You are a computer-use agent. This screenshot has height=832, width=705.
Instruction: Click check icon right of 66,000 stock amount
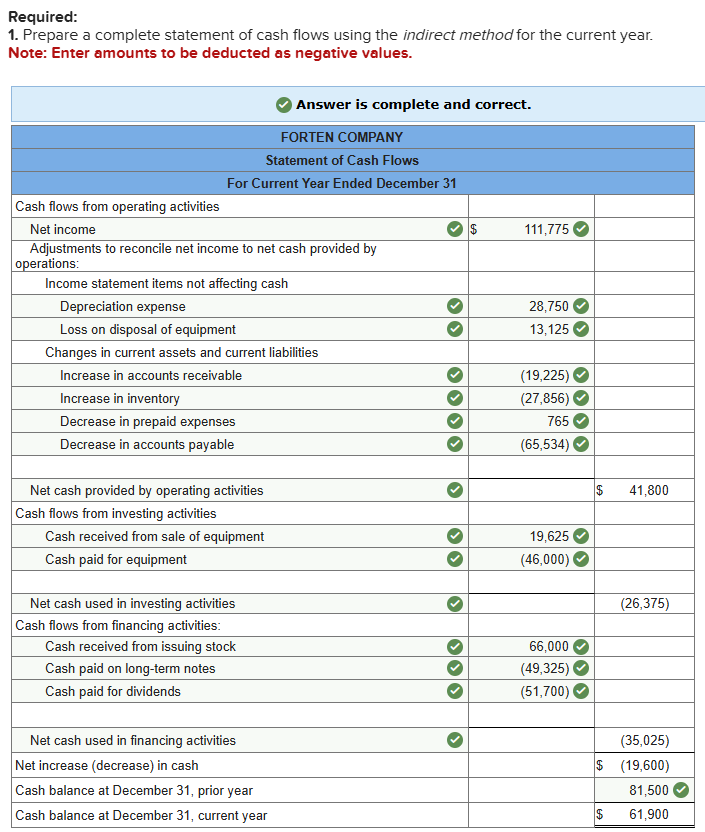point(581,646)
